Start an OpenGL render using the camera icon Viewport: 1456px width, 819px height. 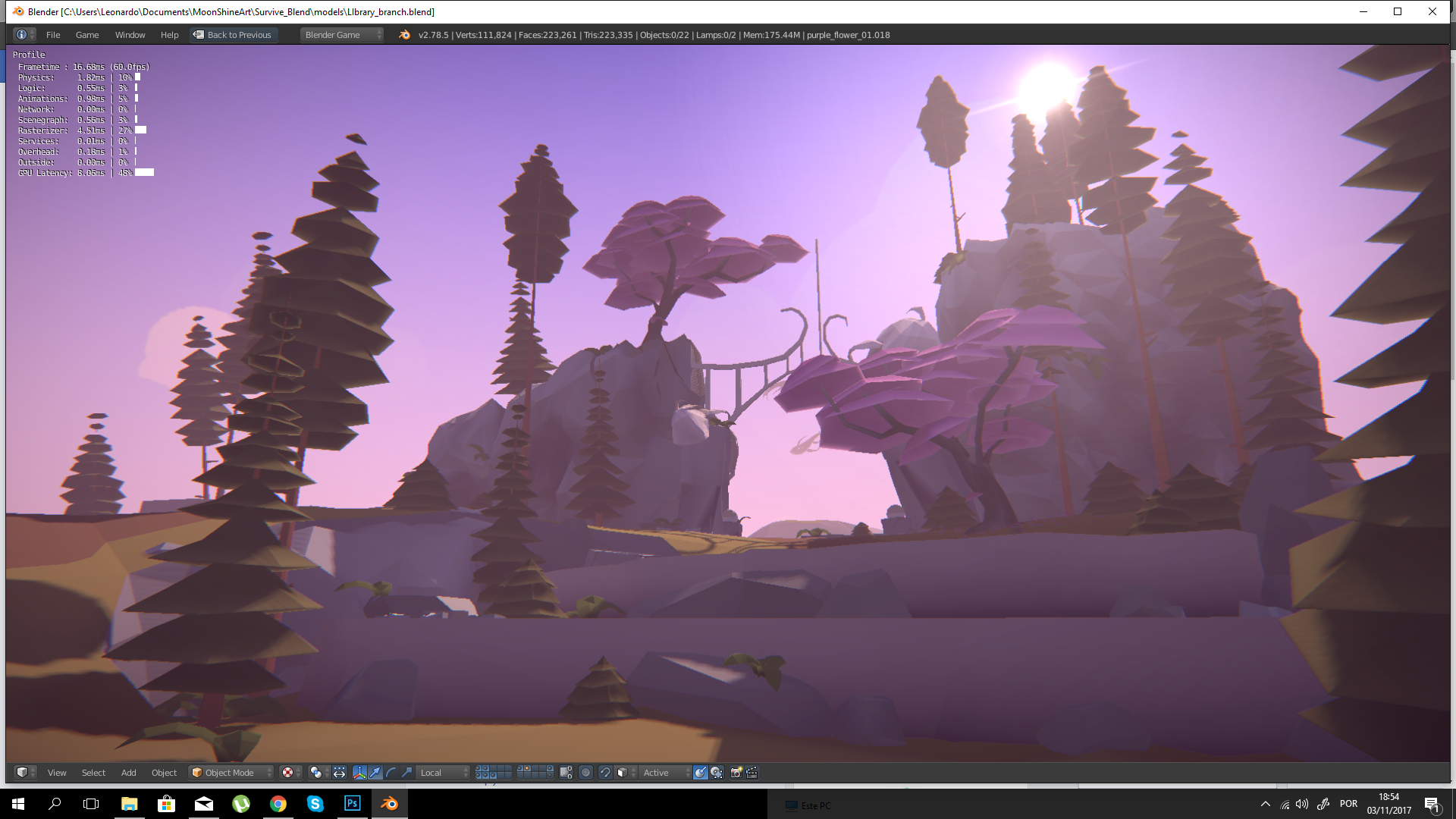[x=735, y=772]
